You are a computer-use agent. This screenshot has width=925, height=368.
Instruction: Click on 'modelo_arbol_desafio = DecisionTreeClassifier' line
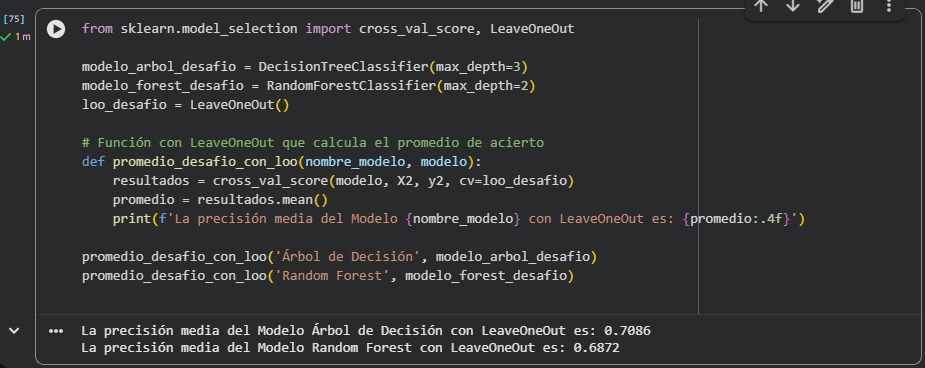304,67
